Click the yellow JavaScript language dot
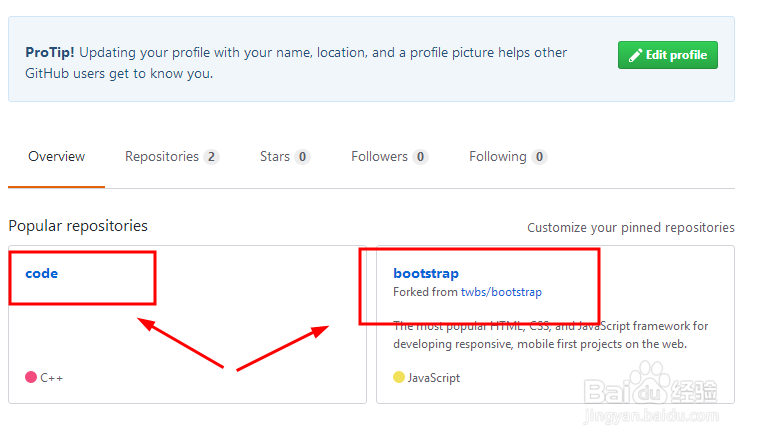Image resolution: width=761 pixels, height=442 pixels. [x=399, y=377]
